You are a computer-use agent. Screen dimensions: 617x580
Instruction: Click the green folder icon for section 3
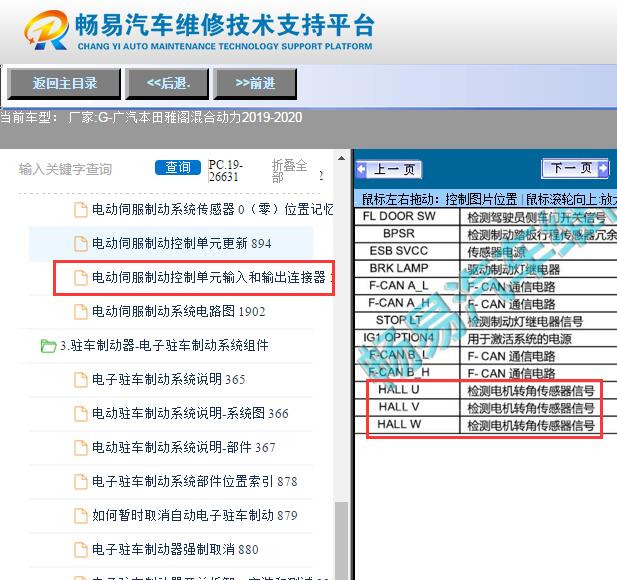click(48, 346)
